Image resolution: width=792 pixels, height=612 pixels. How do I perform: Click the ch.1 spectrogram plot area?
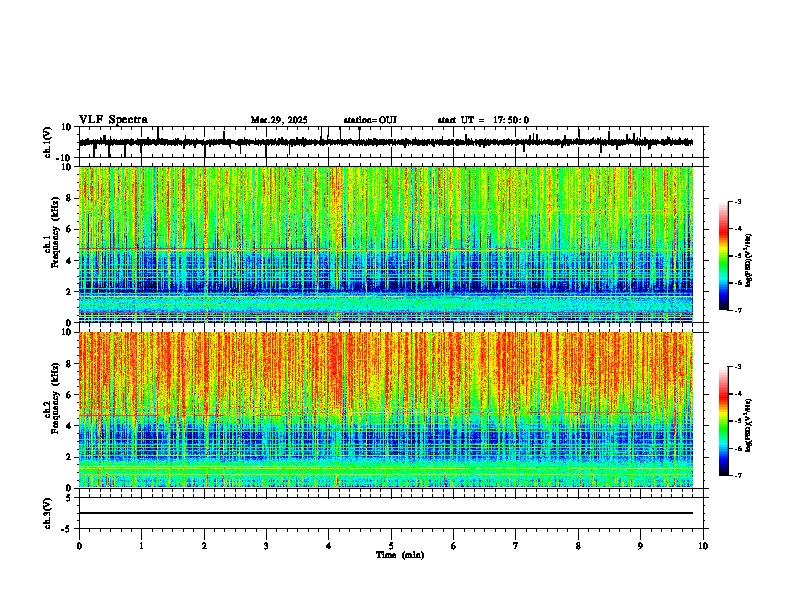tap(386, 244)
